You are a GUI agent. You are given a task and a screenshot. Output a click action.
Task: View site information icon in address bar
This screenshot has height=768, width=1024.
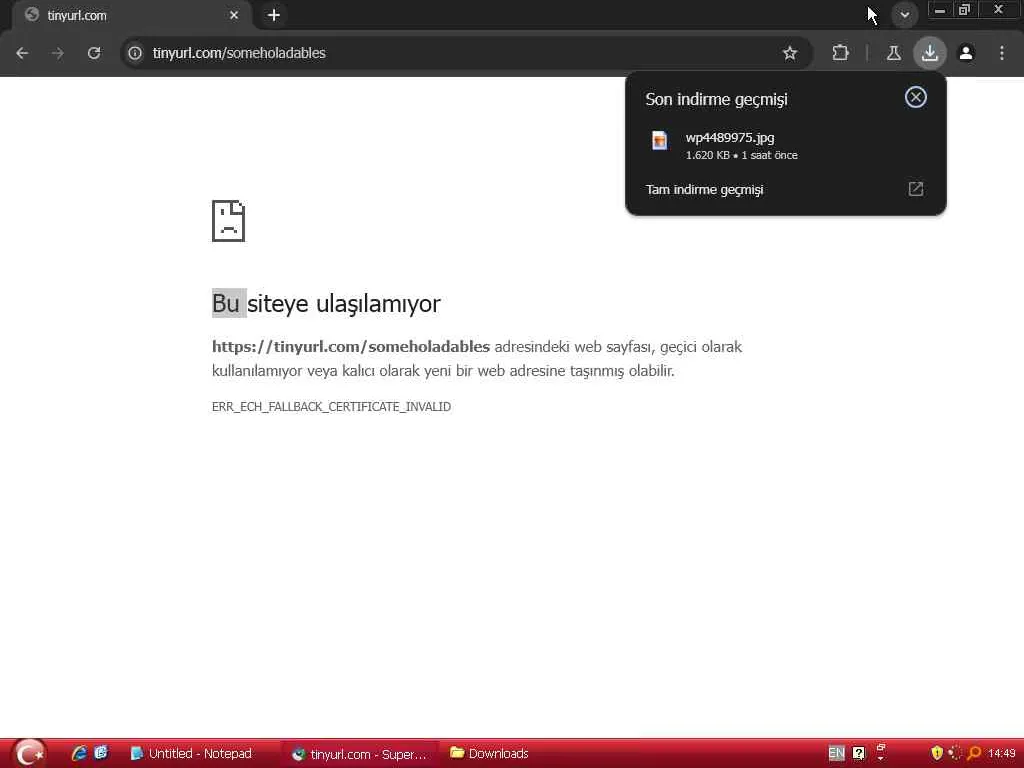[135, 53]
